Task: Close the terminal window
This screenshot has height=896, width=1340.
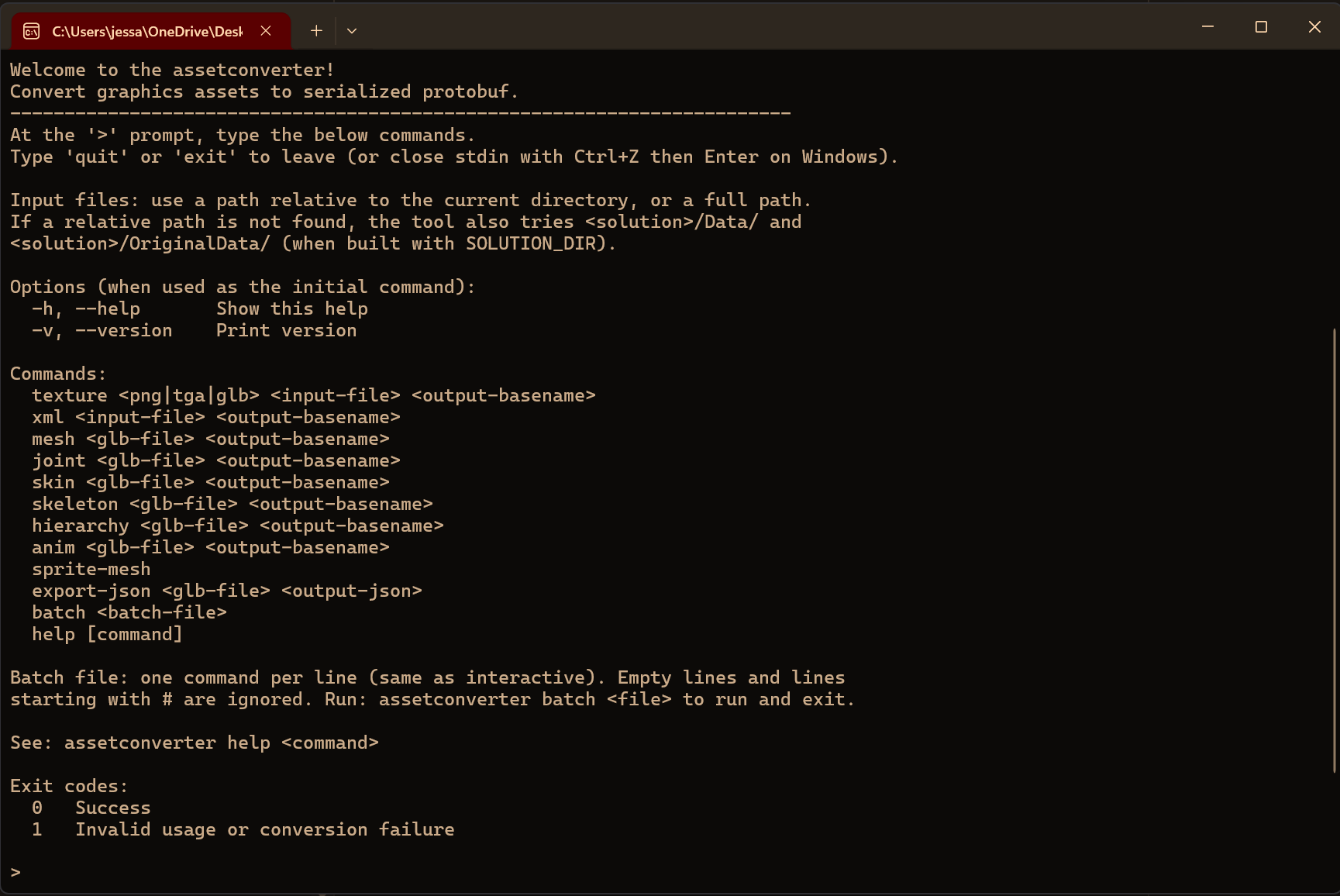Action: click(1314, 27)
